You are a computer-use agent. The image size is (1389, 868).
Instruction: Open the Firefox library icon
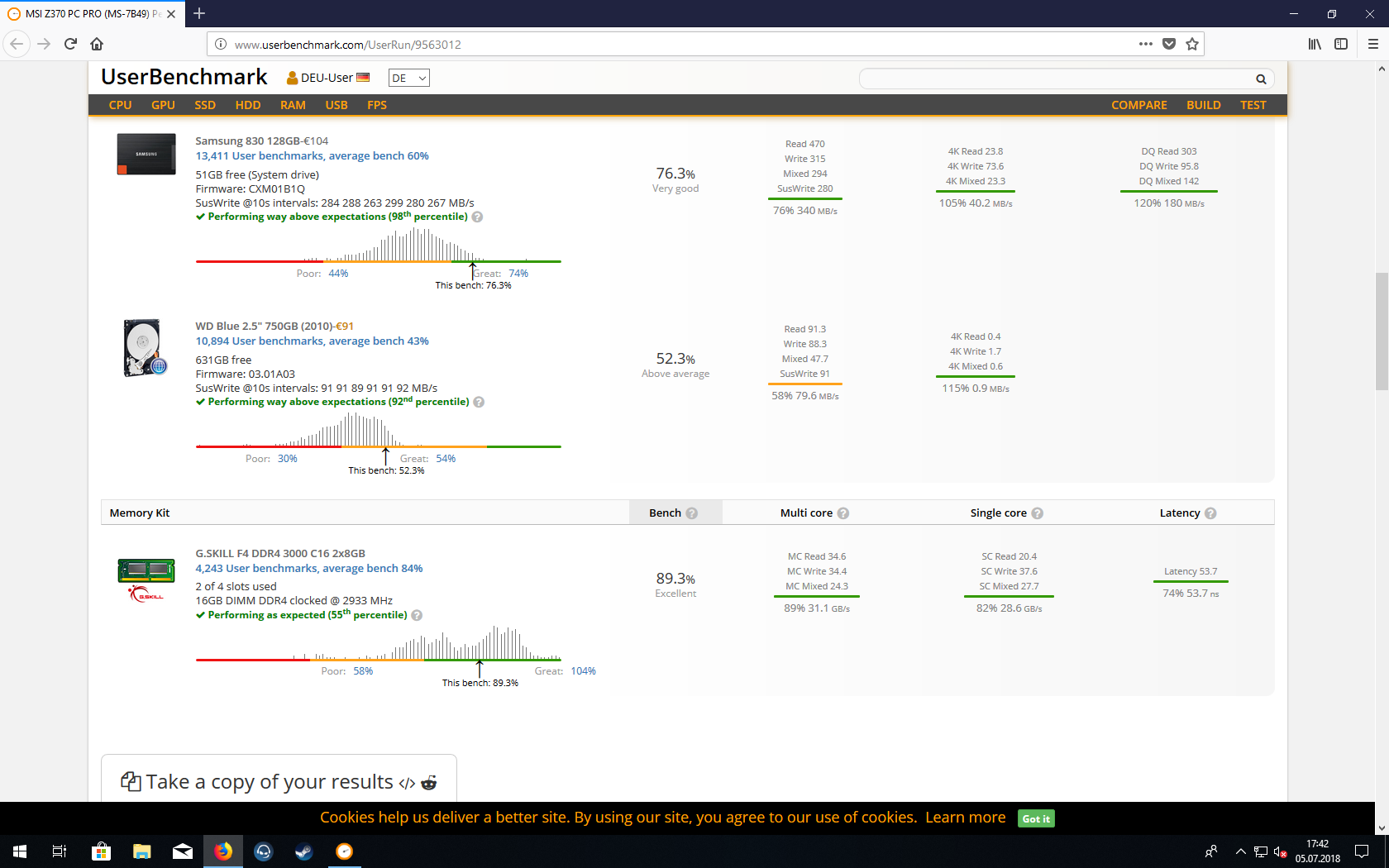coord(1315,44)
